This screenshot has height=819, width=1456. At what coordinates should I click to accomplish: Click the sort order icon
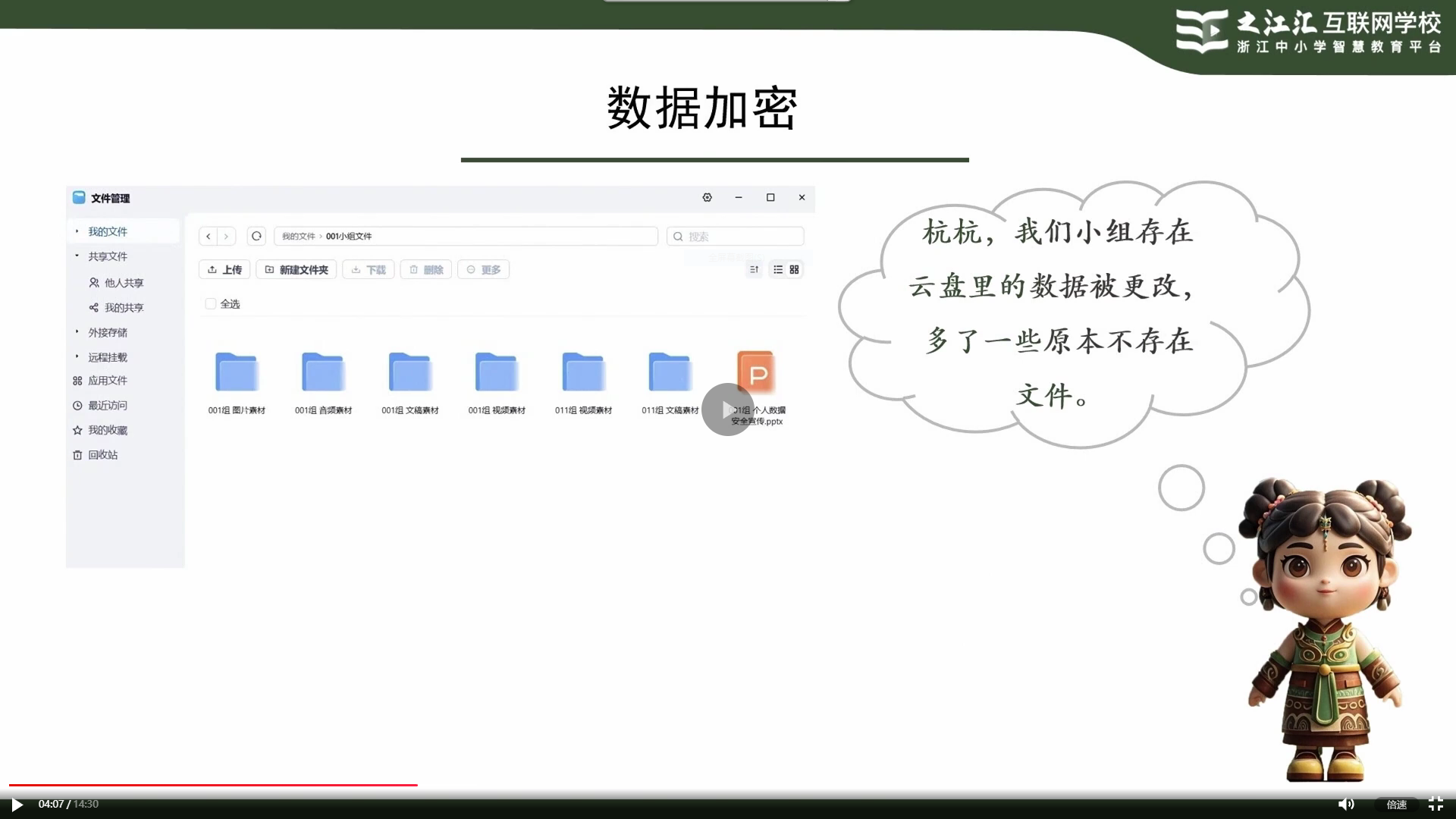coord(753,269)
